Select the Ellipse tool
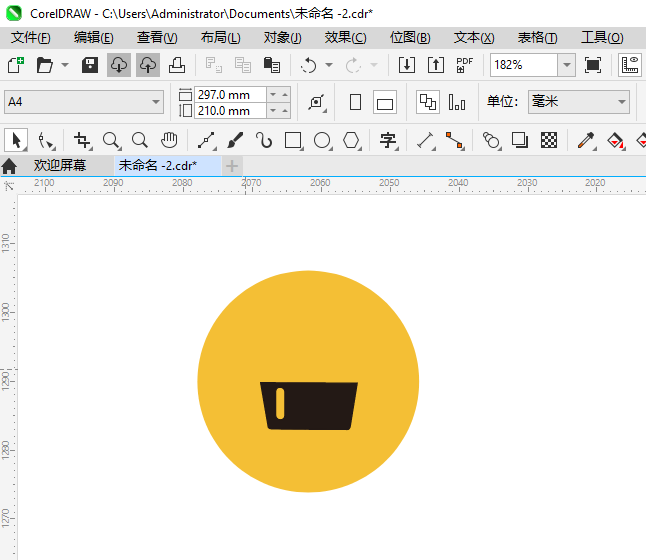This screenshot has width=646, height=560. click(x=322, y=140)
